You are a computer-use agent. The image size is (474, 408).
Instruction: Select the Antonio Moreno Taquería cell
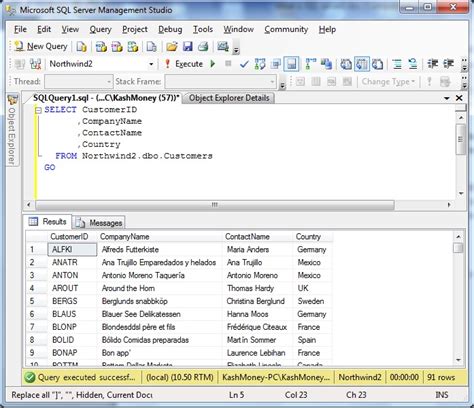pos(160,275)
